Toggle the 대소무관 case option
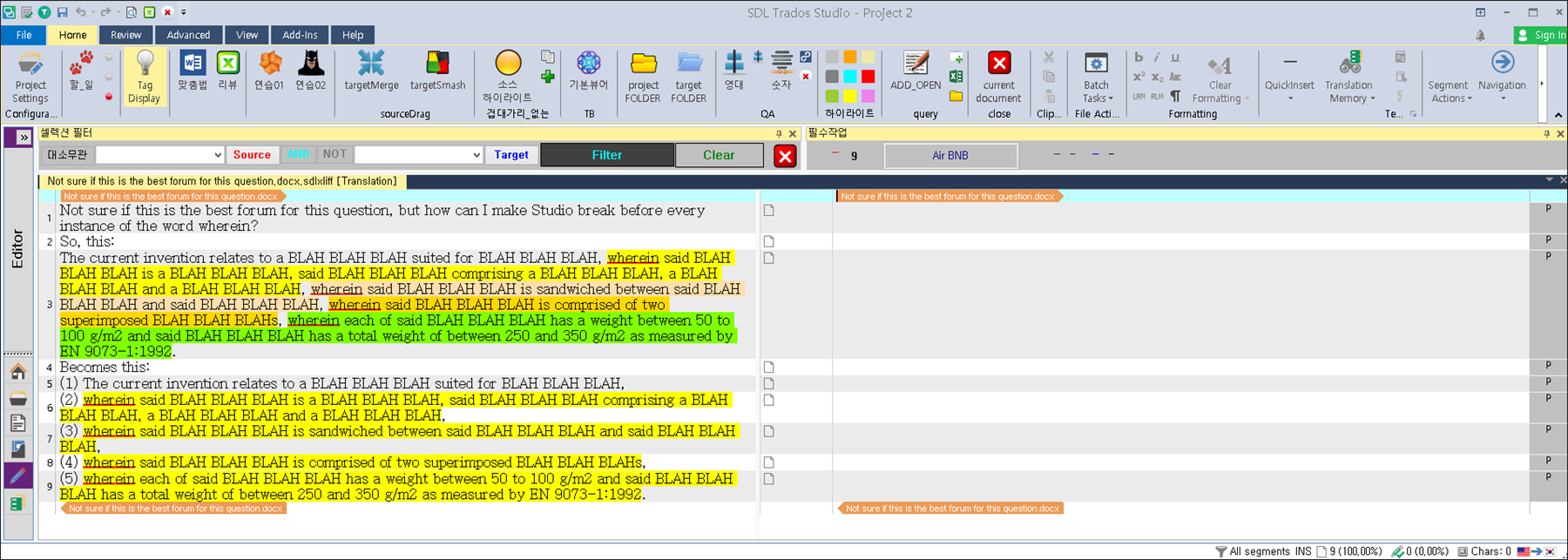The image size is (1568, 560). [x=67, y=155]
